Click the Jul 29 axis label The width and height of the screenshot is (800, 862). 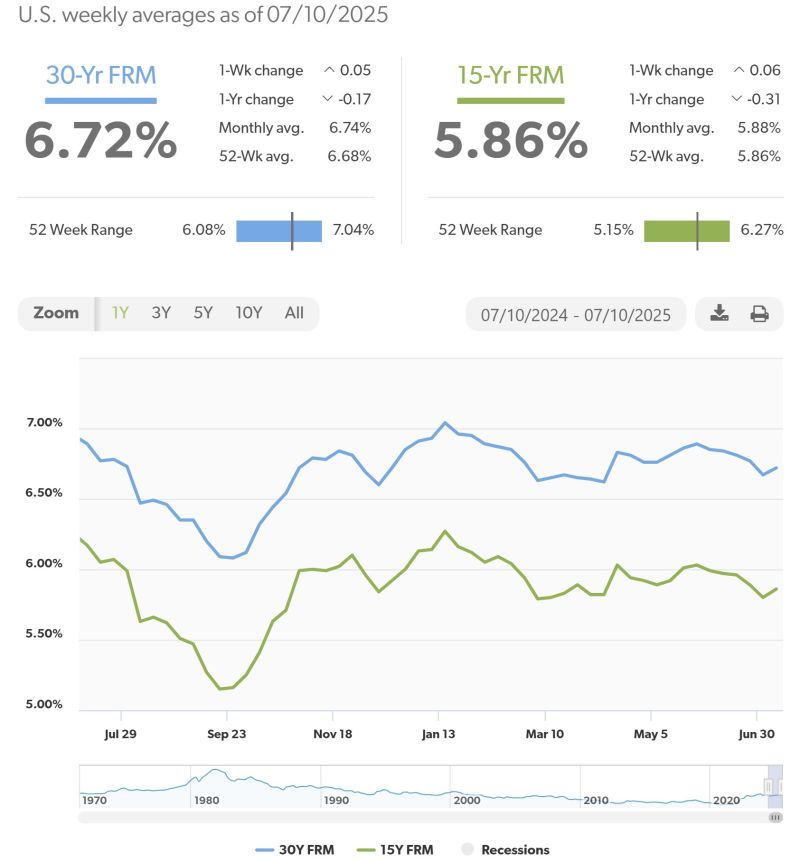click(120, 734)
